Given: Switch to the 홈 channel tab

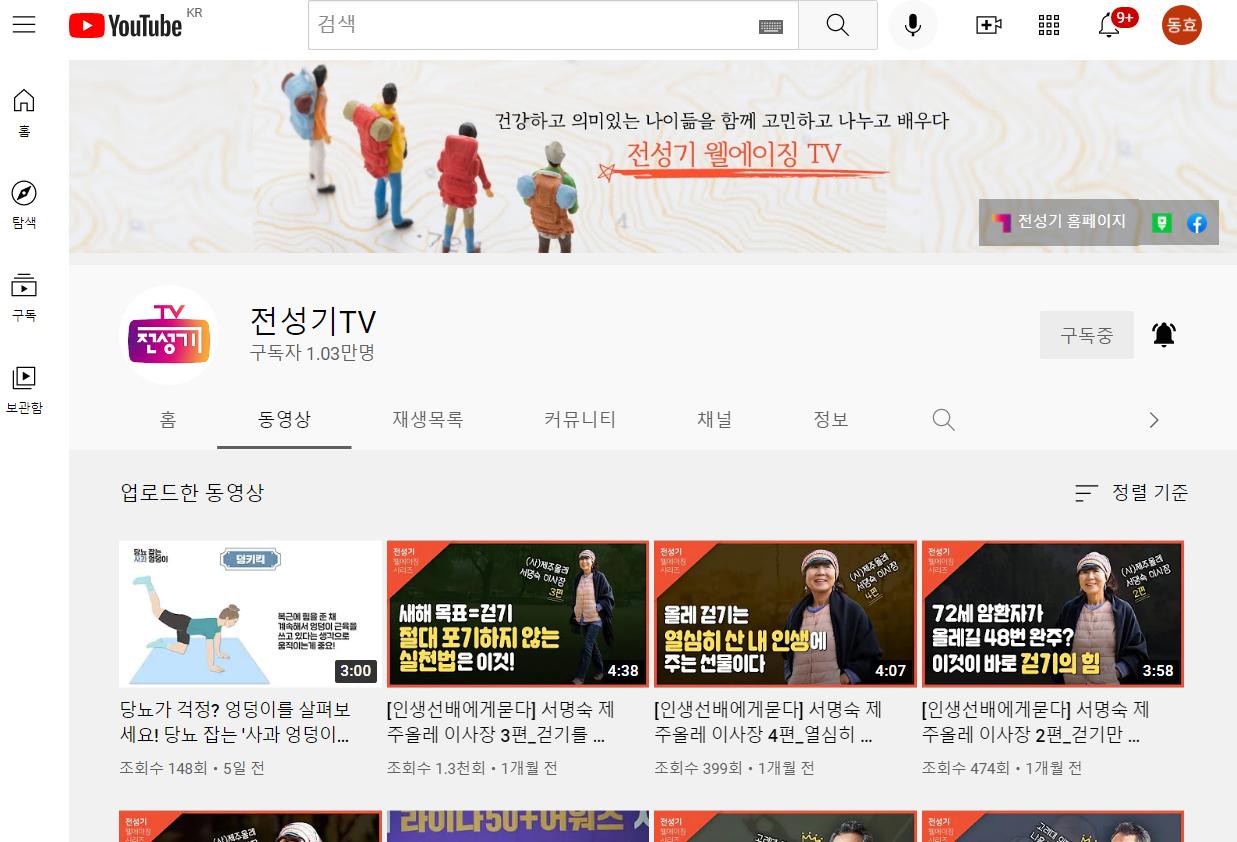Looking at the screenshot, I should click(x=168, y=420).
